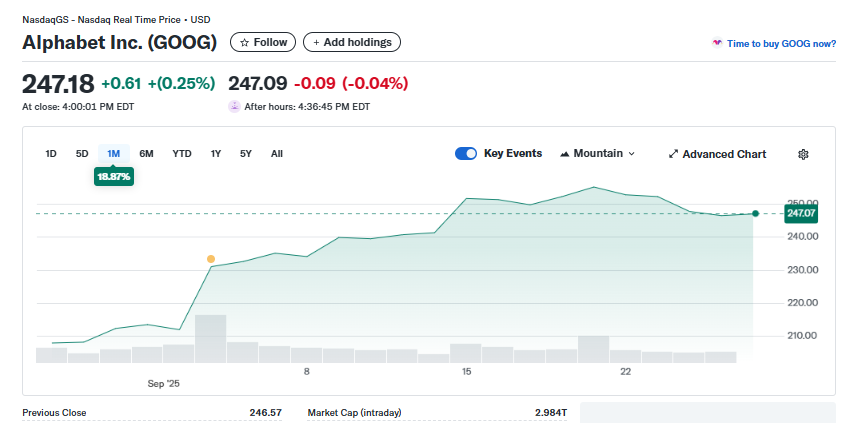Click the -0.09 (-0.04%) after hours change

(x=351, y=84)
